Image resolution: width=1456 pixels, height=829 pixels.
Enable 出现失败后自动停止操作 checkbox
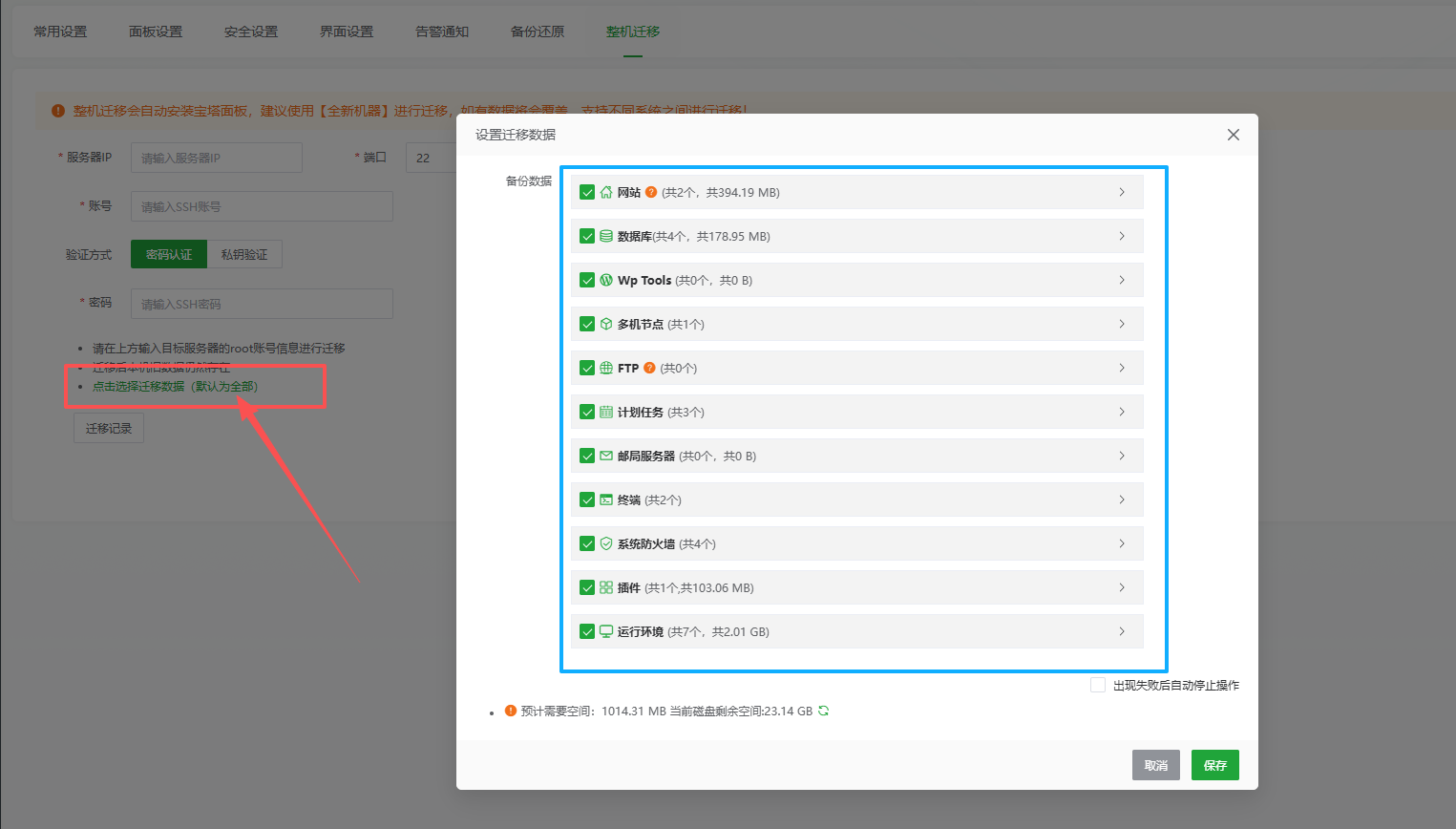(x=1098, y=685)
